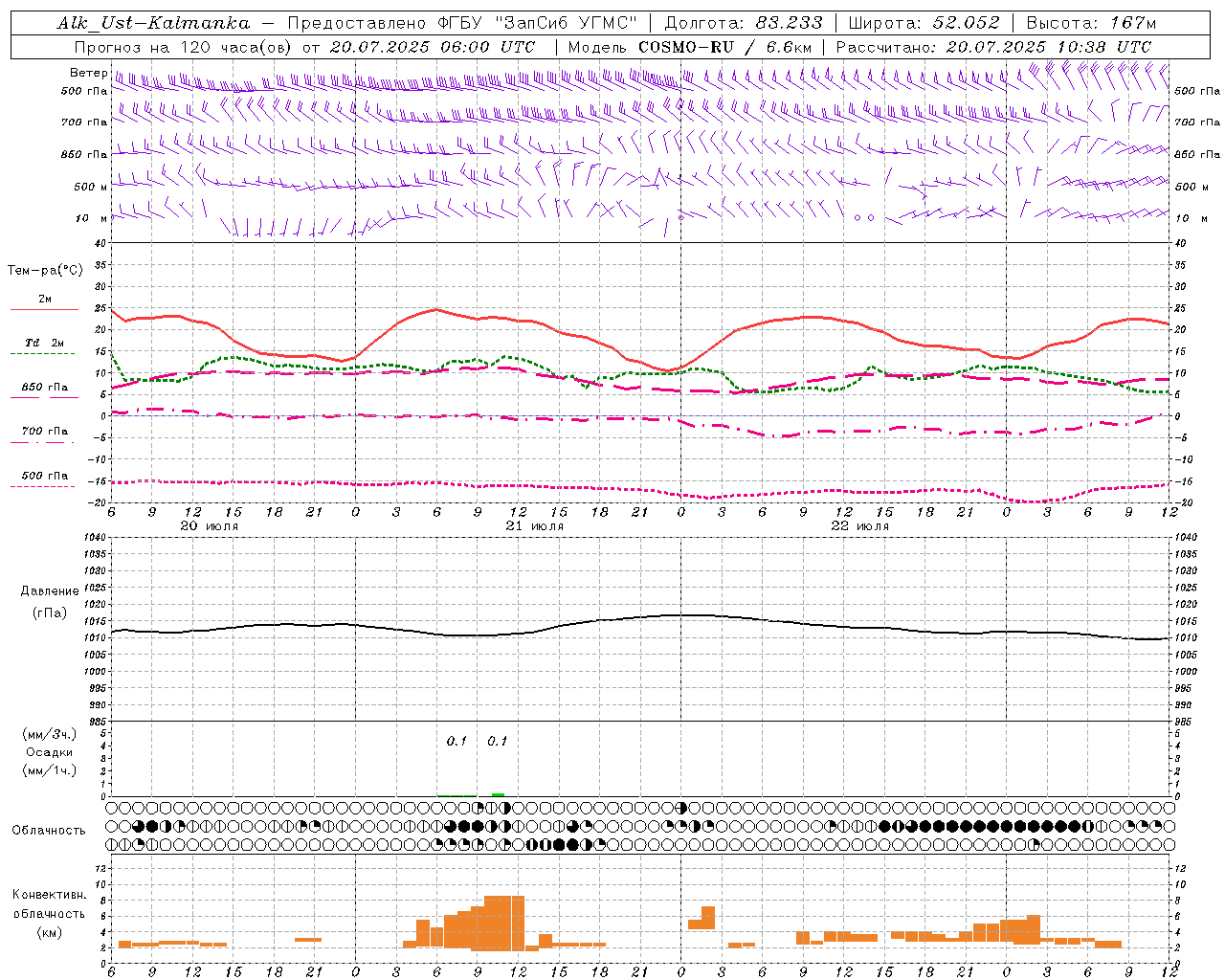Click the Тем-ра(°C) axis label
Screen dimensions: 1225x980
[45, 271]
